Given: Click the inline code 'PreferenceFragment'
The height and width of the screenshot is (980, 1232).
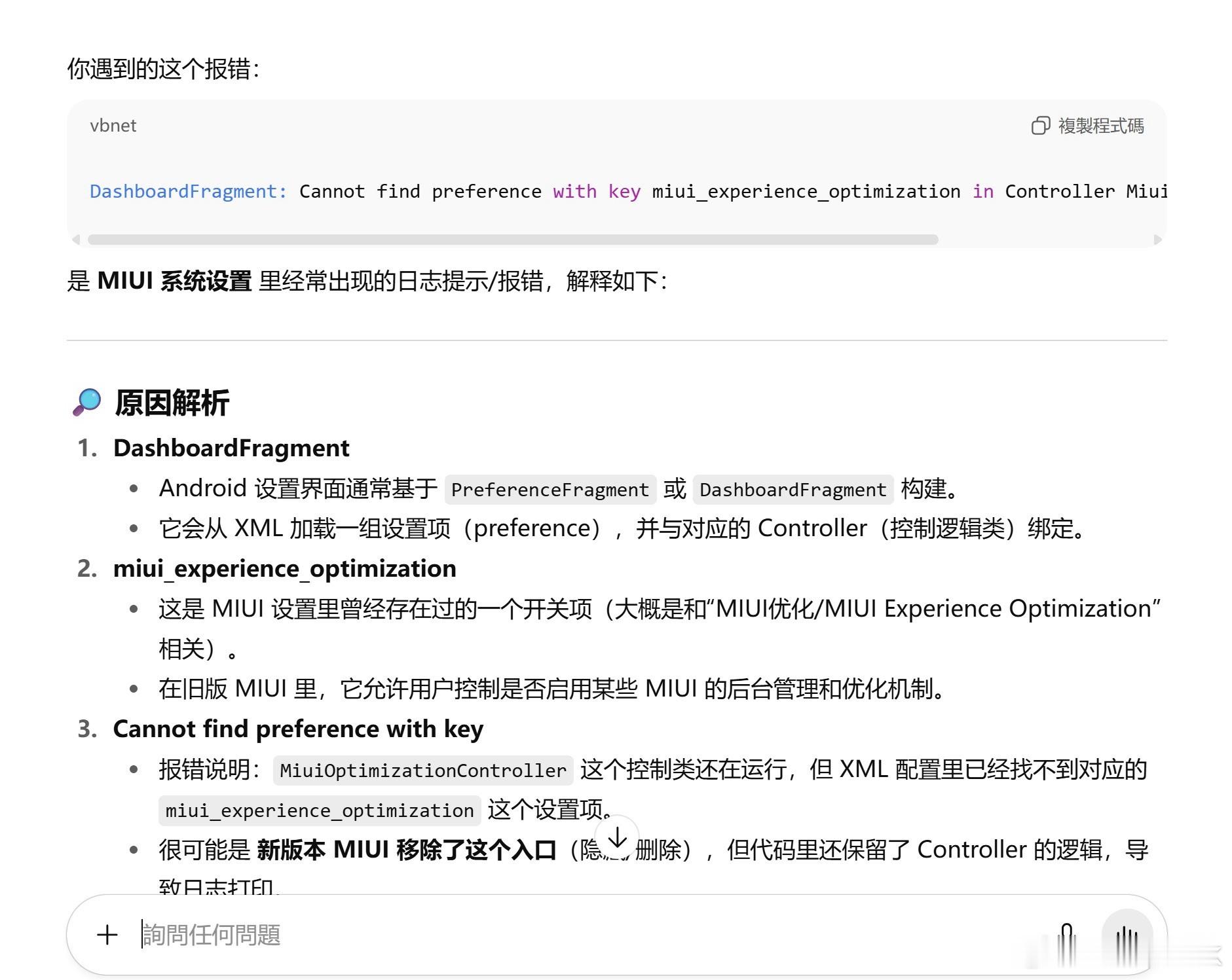Looking at the screenshot, I should tap(550, 490).
